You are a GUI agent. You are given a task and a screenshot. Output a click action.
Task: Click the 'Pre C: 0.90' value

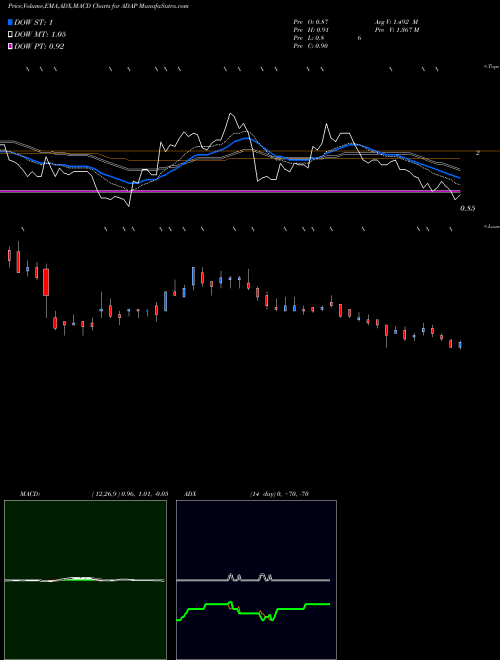(x=311, y=46)
